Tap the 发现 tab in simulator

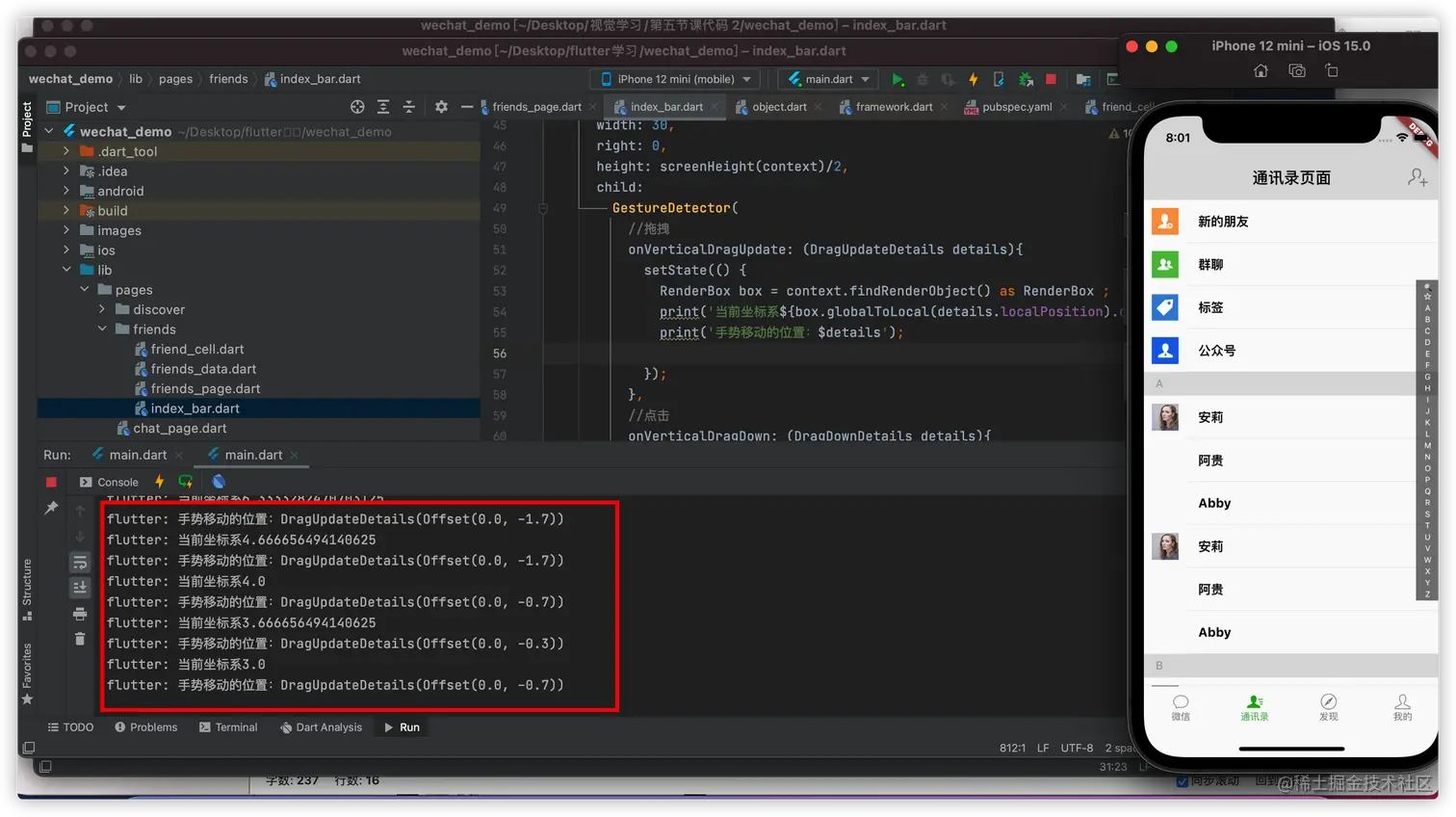point(1328,706)
